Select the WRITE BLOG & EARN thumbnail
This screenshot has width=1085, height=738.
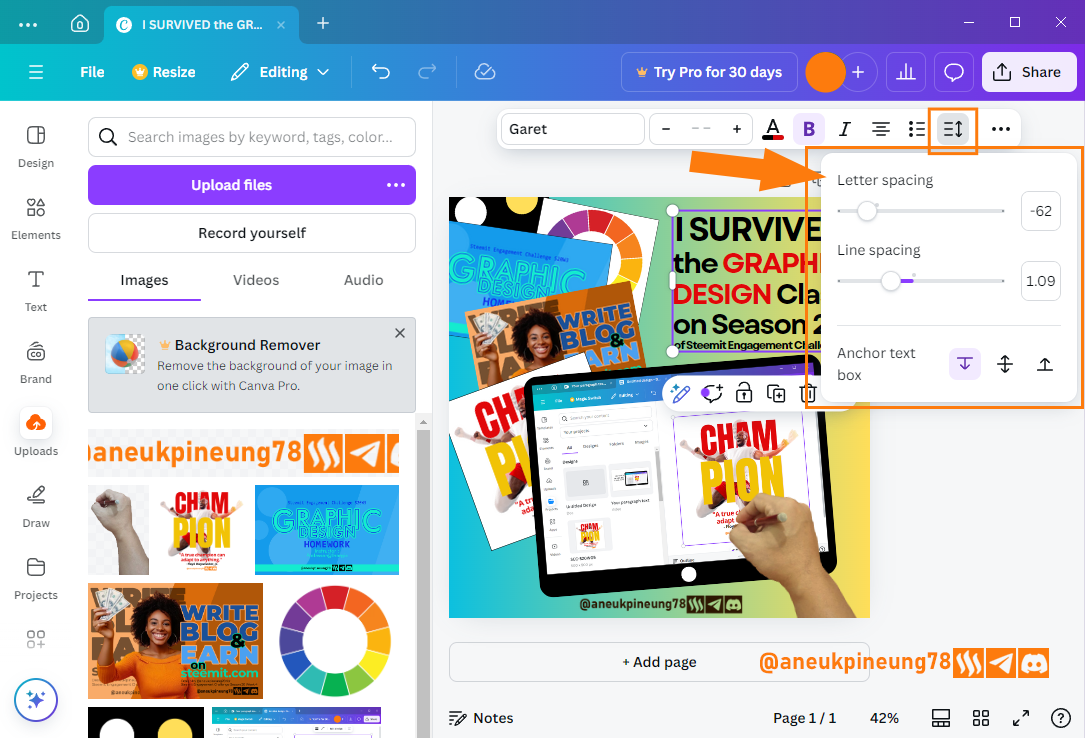(x=175, y=640)
